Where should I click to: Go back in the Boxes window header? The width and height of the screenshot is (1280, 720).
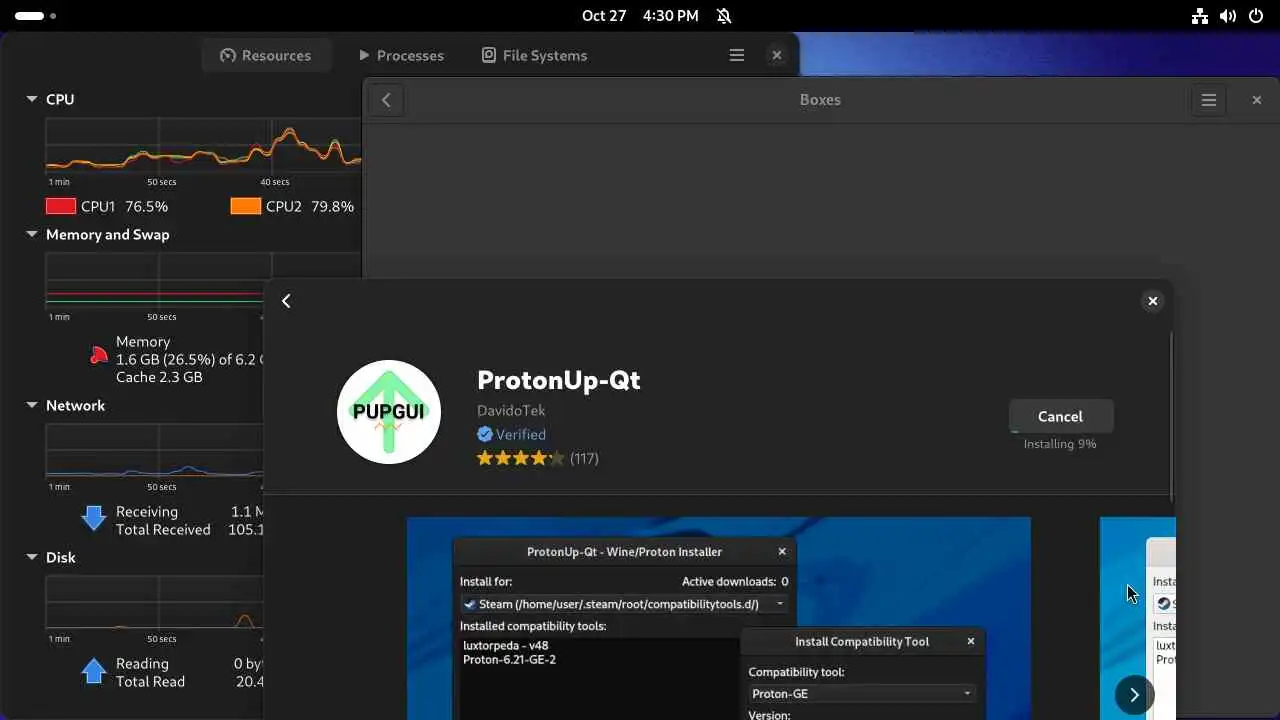point(386,100)
